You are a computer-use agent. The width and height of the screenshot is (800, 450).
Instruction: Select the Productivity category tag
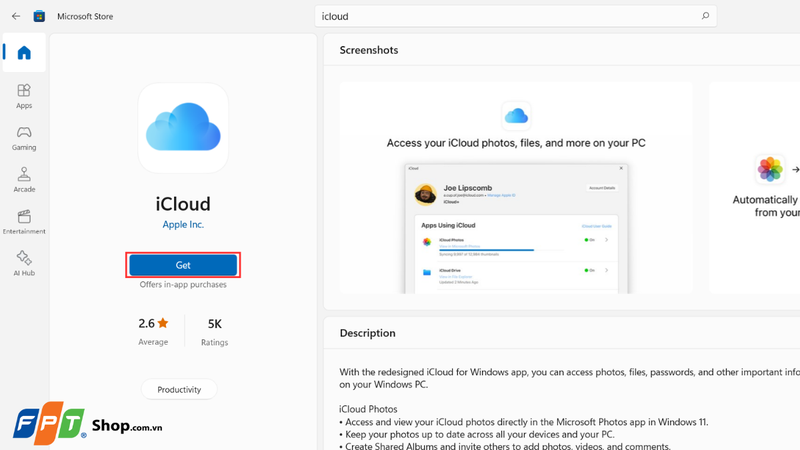pos(179,389)
